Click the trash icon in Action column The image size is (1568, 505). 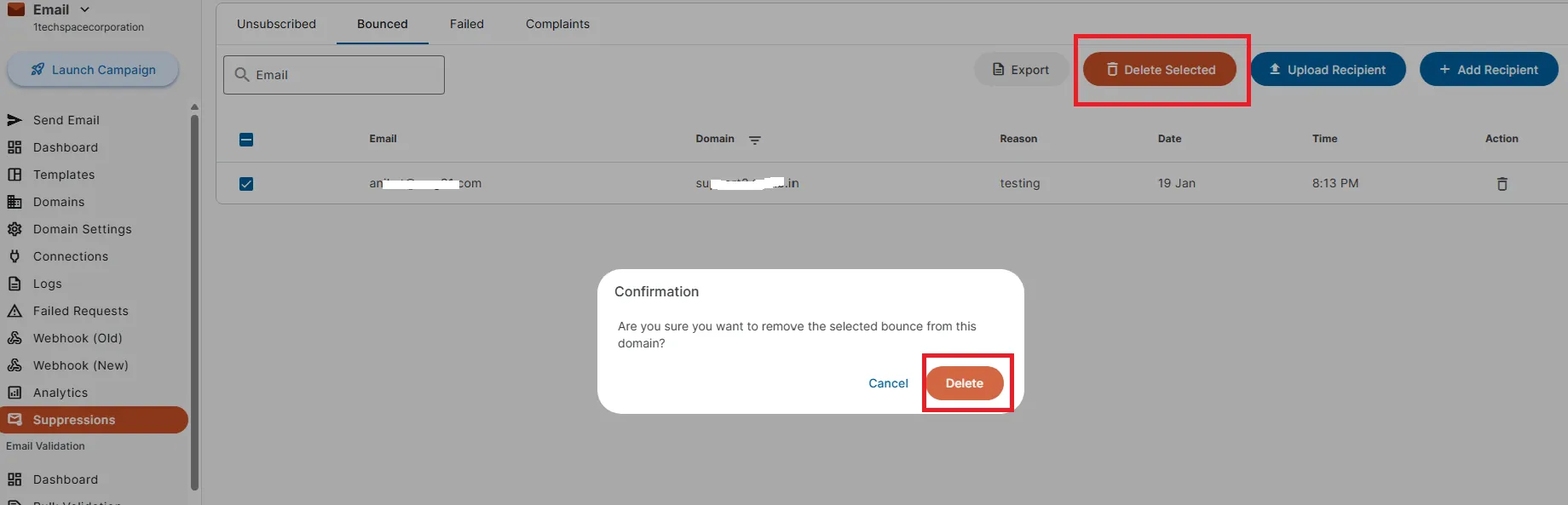click(1502, 184)
